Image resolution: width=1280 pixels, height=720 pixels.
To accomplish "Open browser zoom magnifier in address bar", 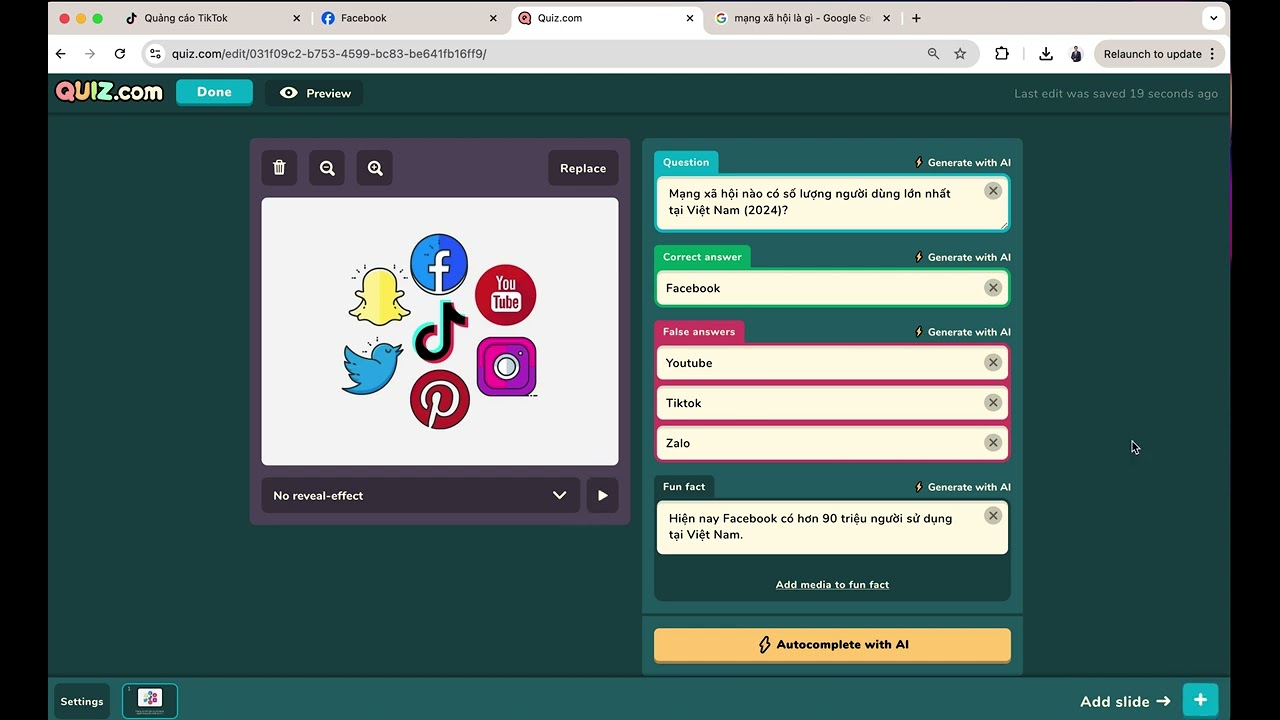I will pos(933,54).
